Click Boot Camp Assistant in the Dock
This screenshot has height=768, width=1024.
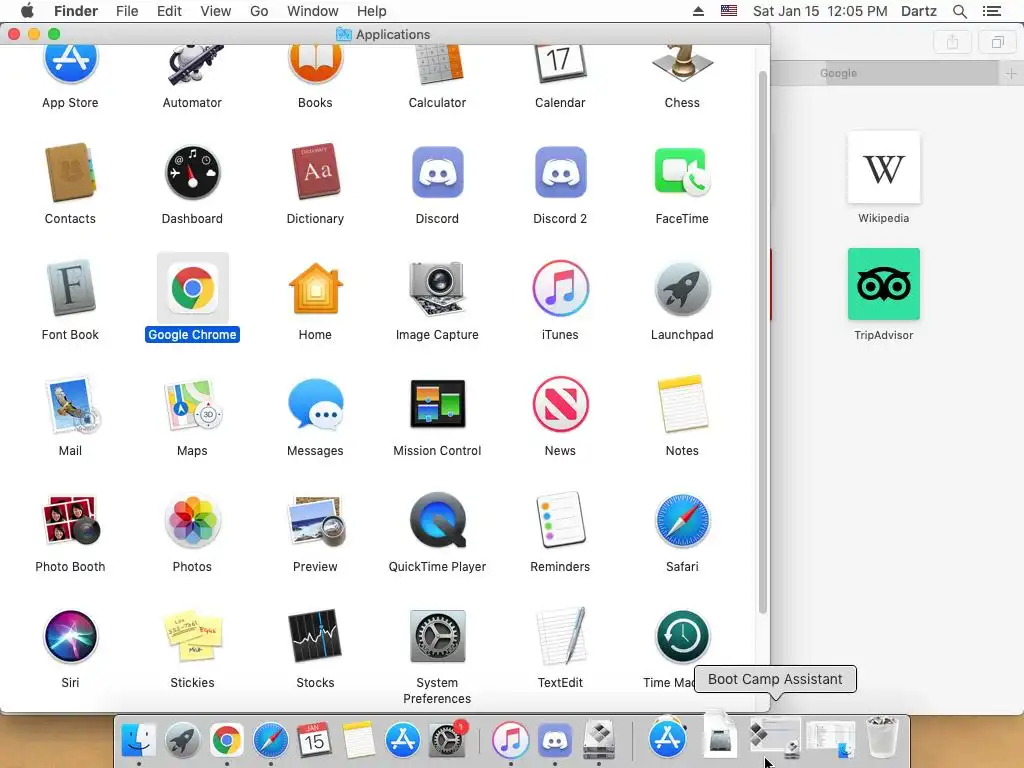pyautogui.click(x=775, y=738)
